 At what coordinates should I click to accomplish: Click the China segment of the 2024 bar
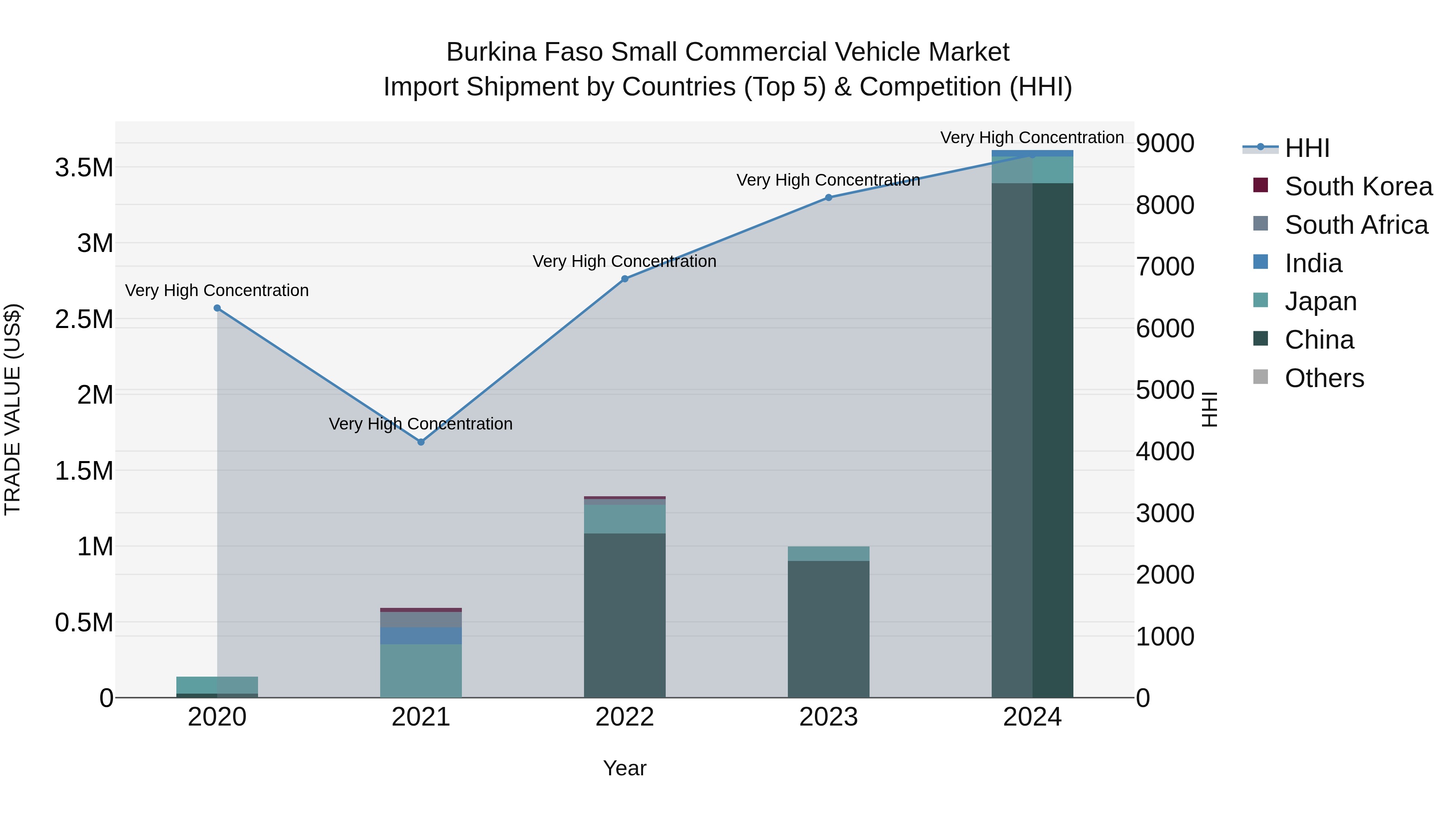pyautogui.click(x=1032, y=440)
